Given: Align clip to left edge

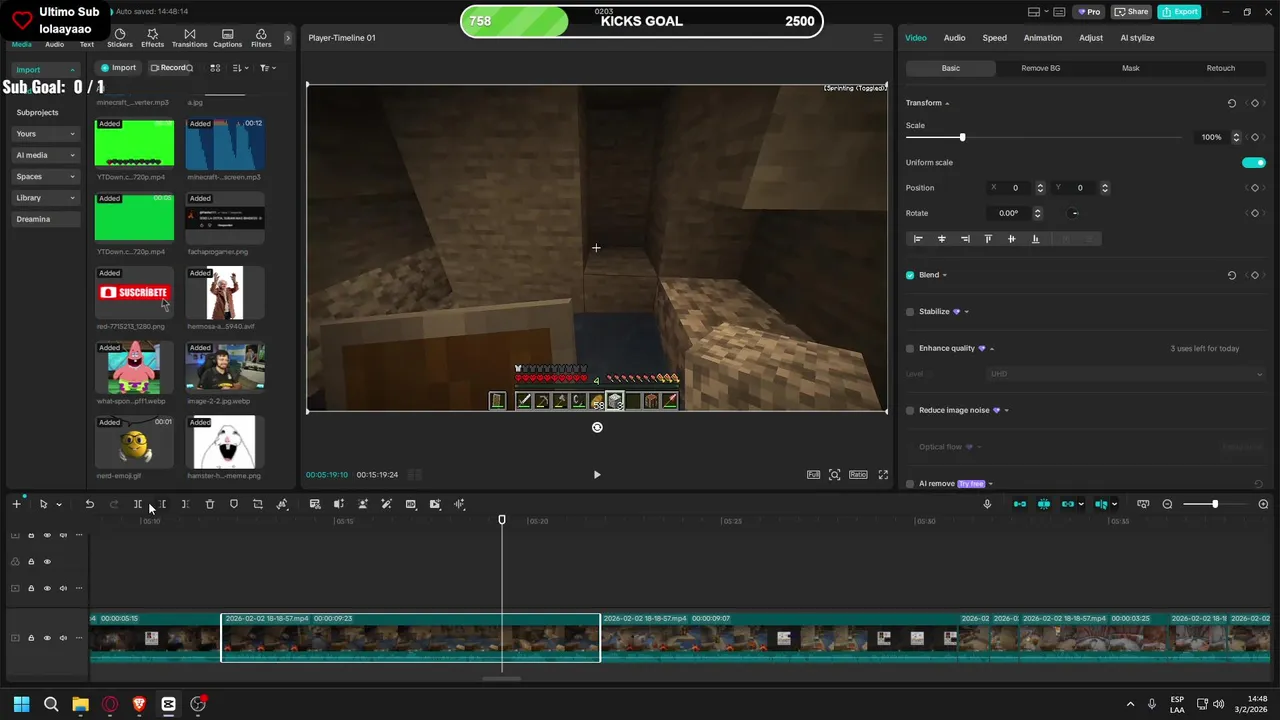Looking at the screenshot, I should (x=918, y=239).
